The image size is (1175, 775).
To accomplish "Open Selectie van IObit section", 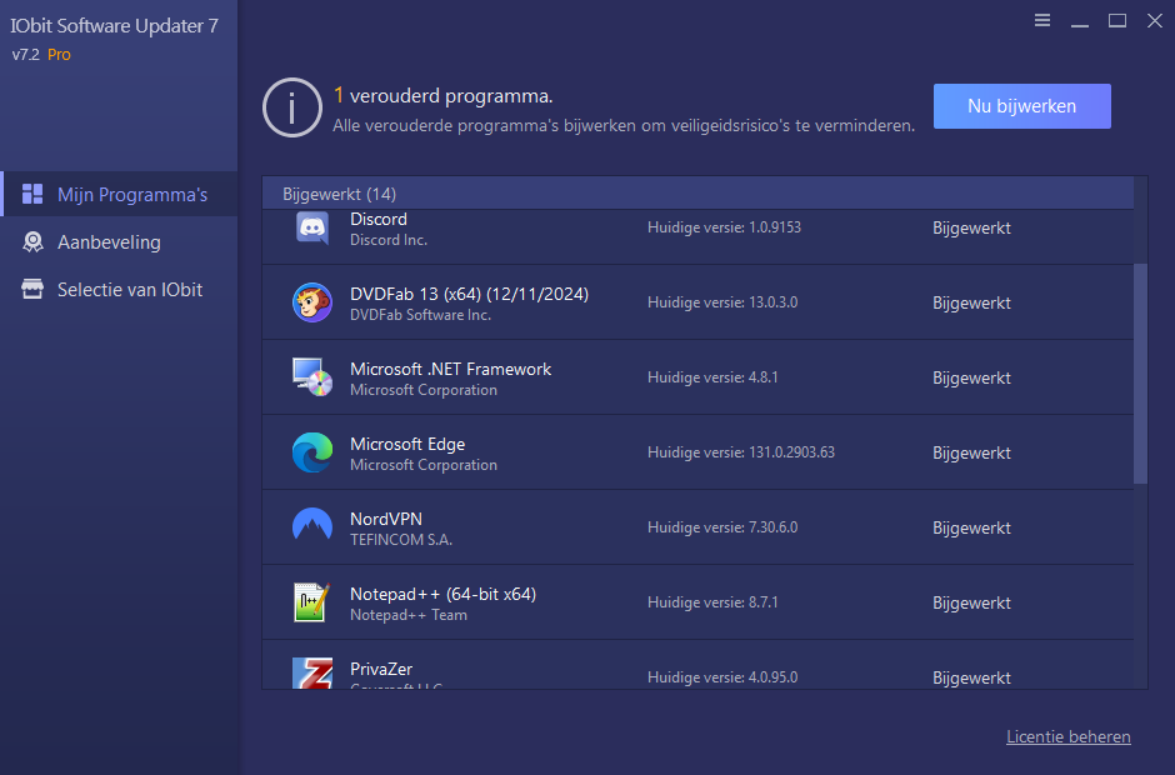I will point(120,289).
